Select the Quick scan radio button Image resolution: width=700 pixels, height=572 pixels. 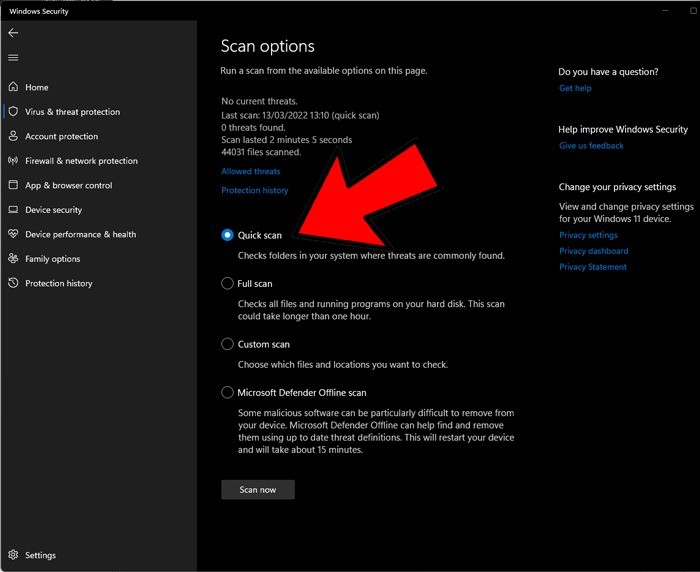click(x=227, y=235)
